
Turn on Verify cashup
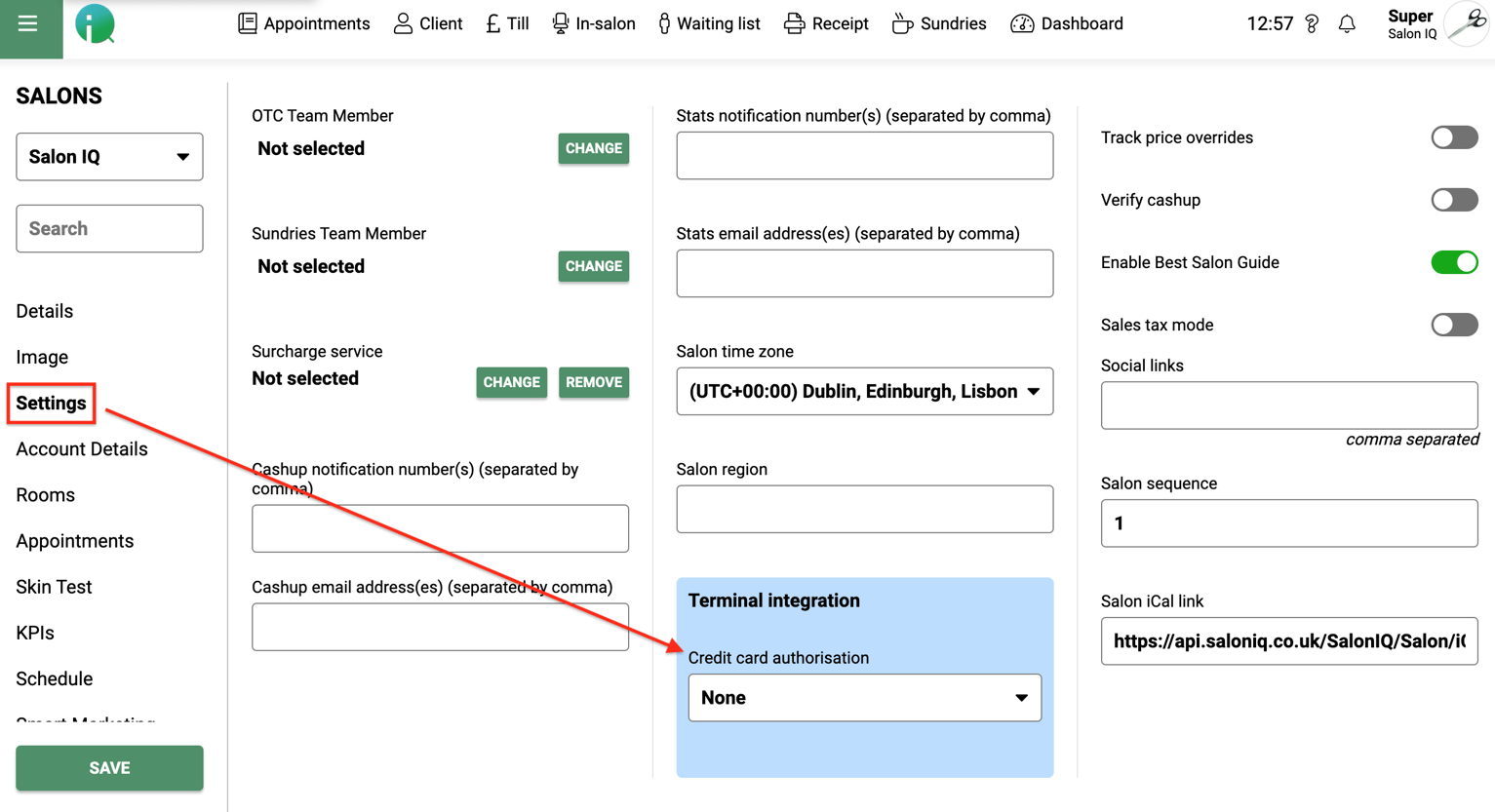point(1454,200)
